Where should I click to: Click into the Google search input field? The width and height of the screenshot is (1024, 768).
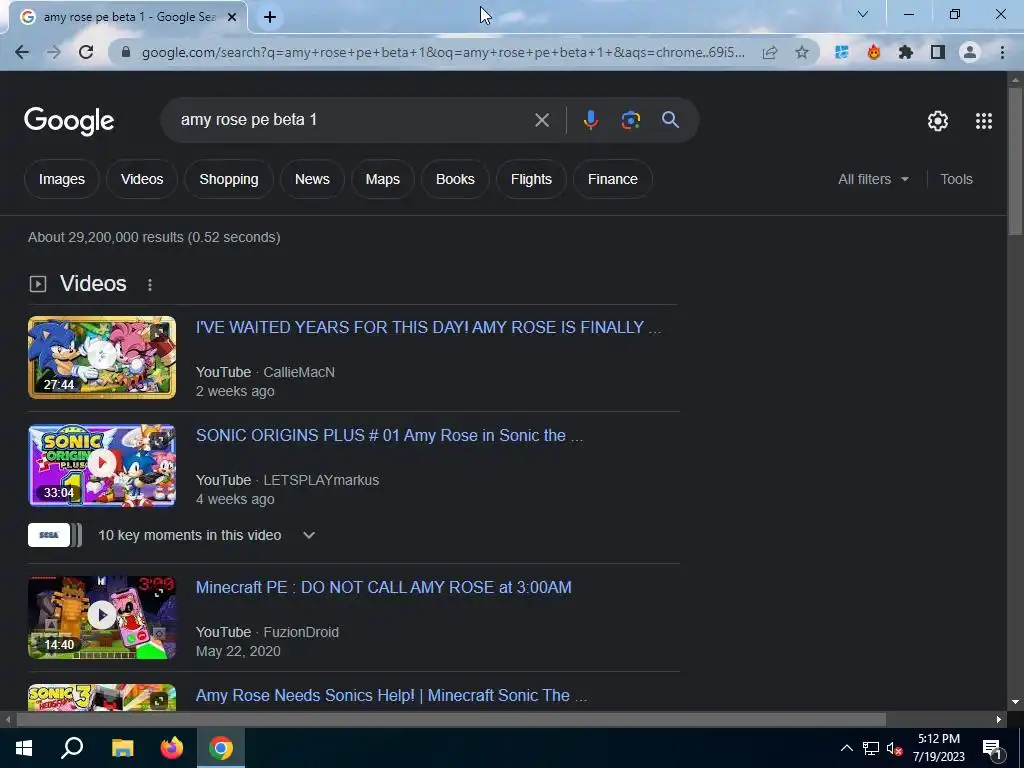(x=353, y=120)
